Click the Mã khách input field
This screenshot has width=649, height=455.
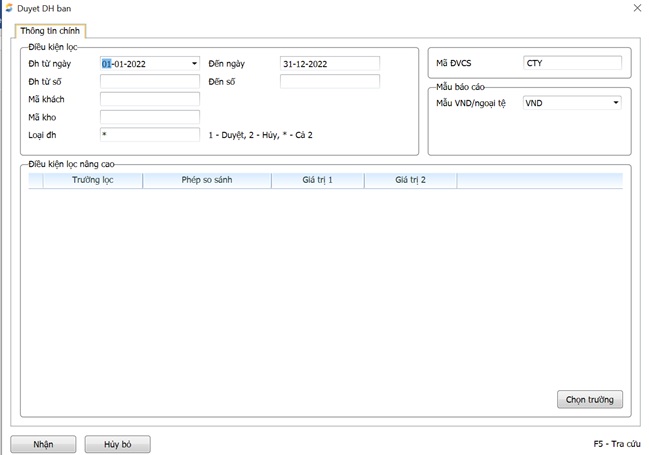pyautogui.click(x=149, y=99)
